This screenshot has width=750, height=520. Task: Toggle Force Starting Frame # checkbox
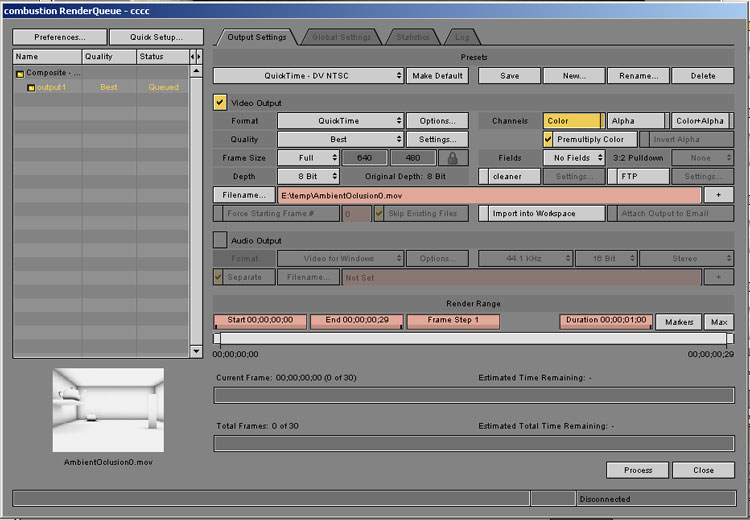pyautogui.click(x=218, y=213)
